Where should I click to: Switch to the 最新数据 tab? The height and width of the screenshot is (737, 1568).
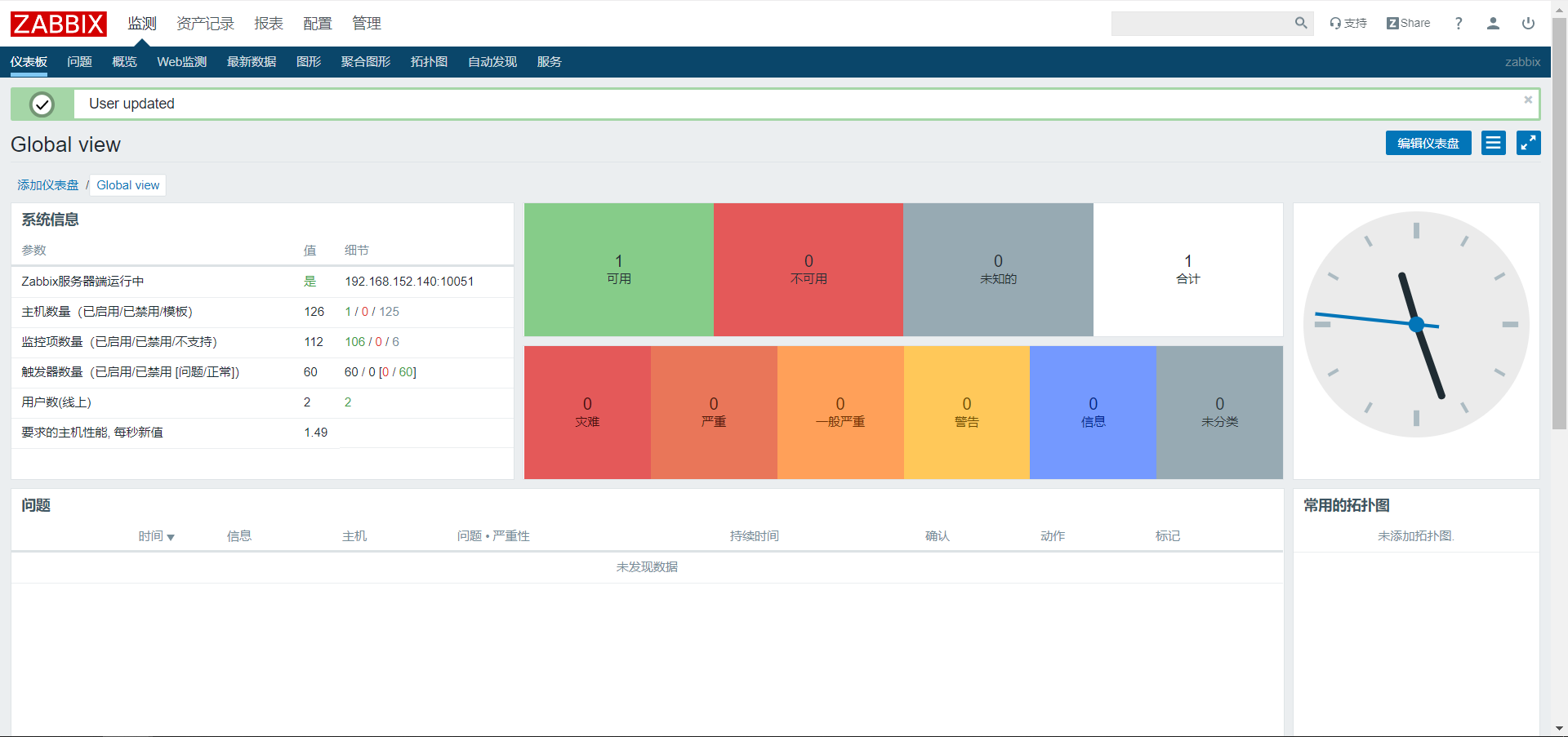point(252,62)
